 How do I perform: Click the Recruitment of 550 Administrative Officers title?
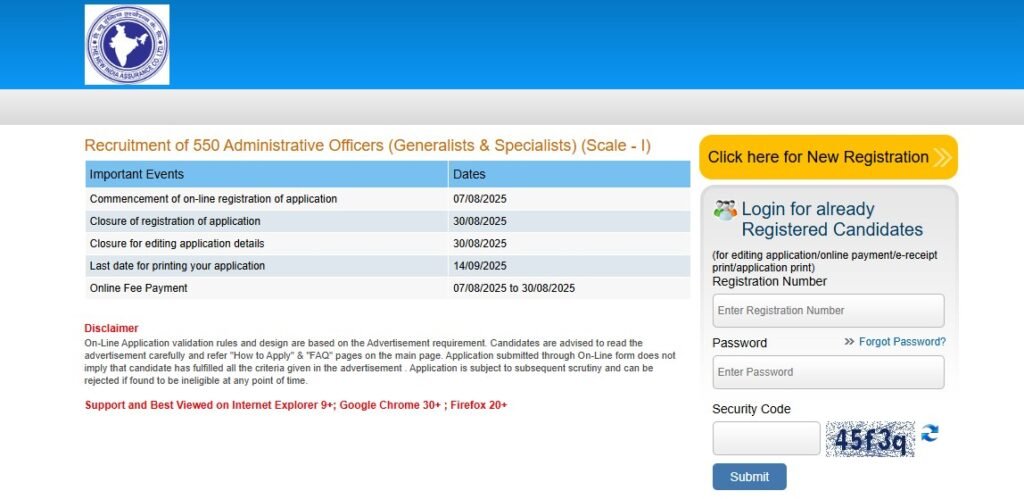368,146
